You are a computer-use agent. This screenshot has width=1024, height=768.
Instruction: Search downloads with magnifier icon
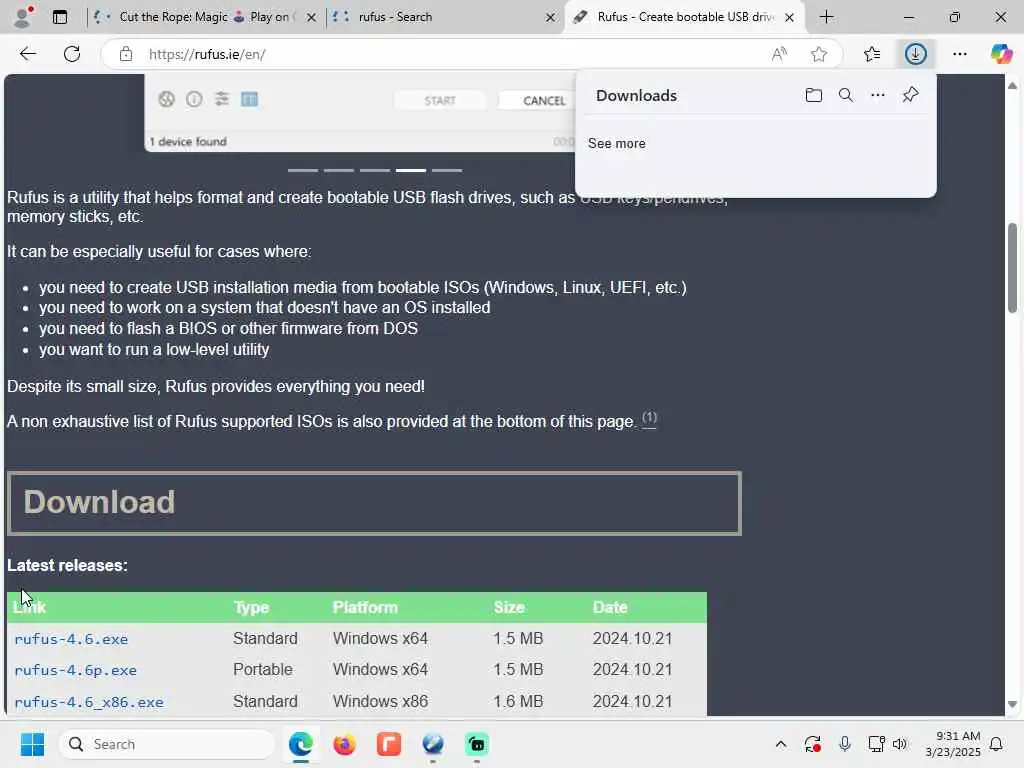click(x=846, y=95)
